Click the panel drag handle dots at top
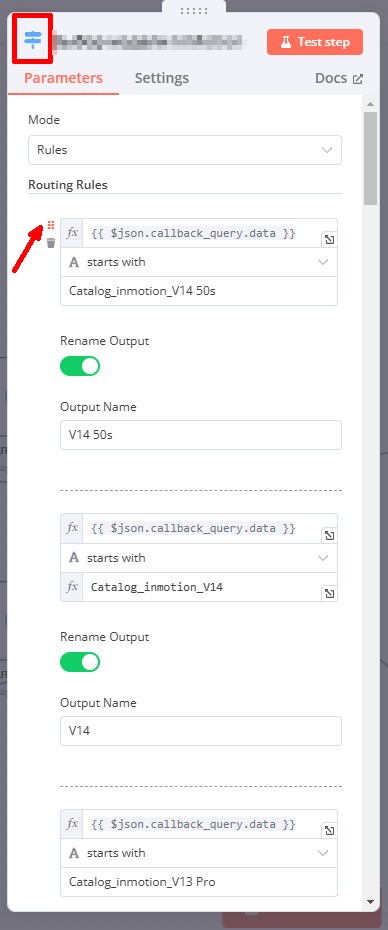 point(194,11)
